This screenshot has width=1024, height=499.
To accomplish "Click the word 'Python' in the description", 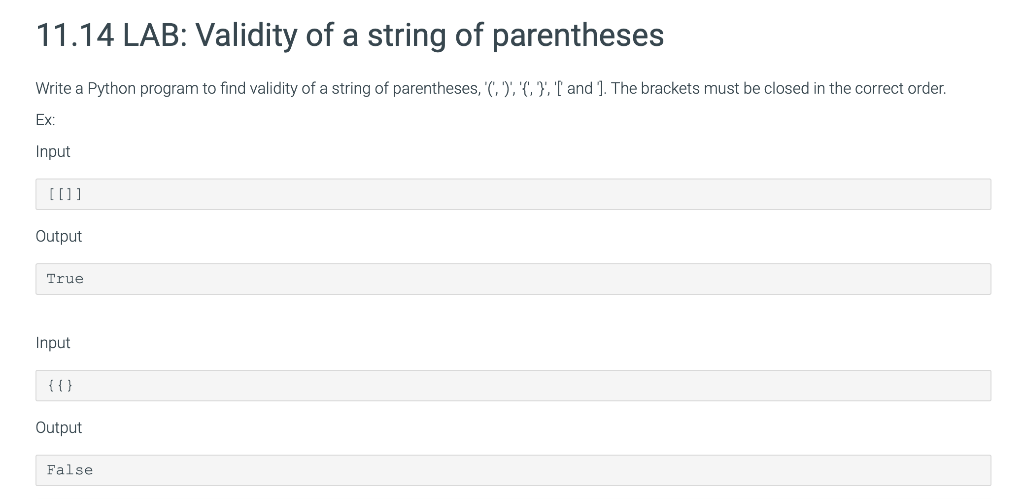I will [112, 88].
